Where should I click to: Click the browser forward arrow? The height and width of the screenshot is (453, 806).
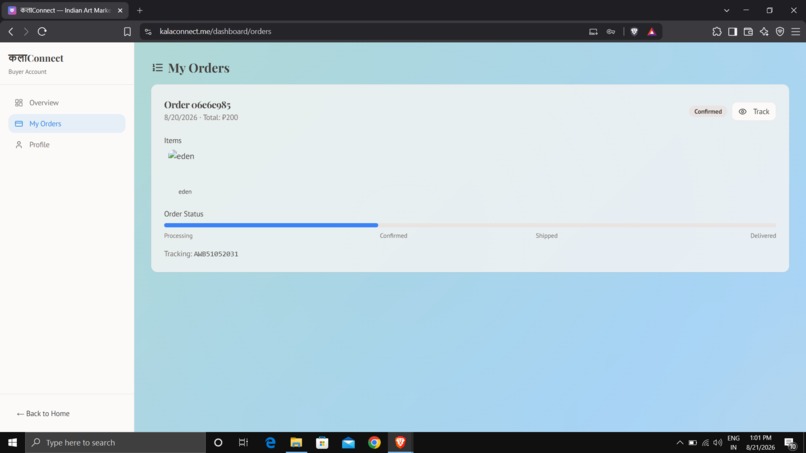tap(26, 31)
